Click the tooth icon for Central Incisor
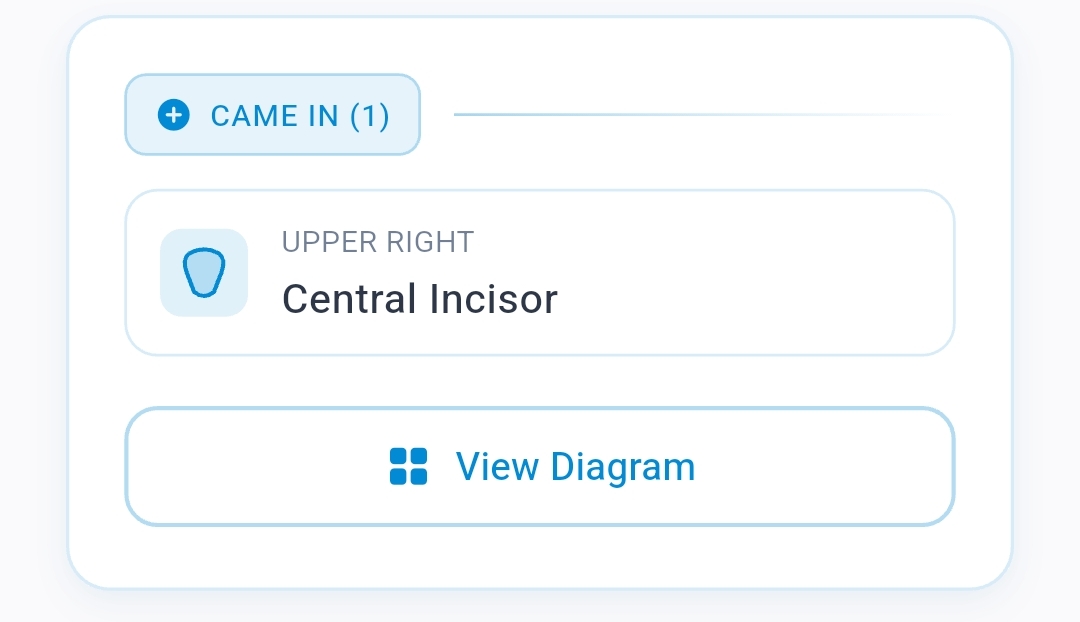The width and height of the screenshot is (1080, 622). coord(204,273)
